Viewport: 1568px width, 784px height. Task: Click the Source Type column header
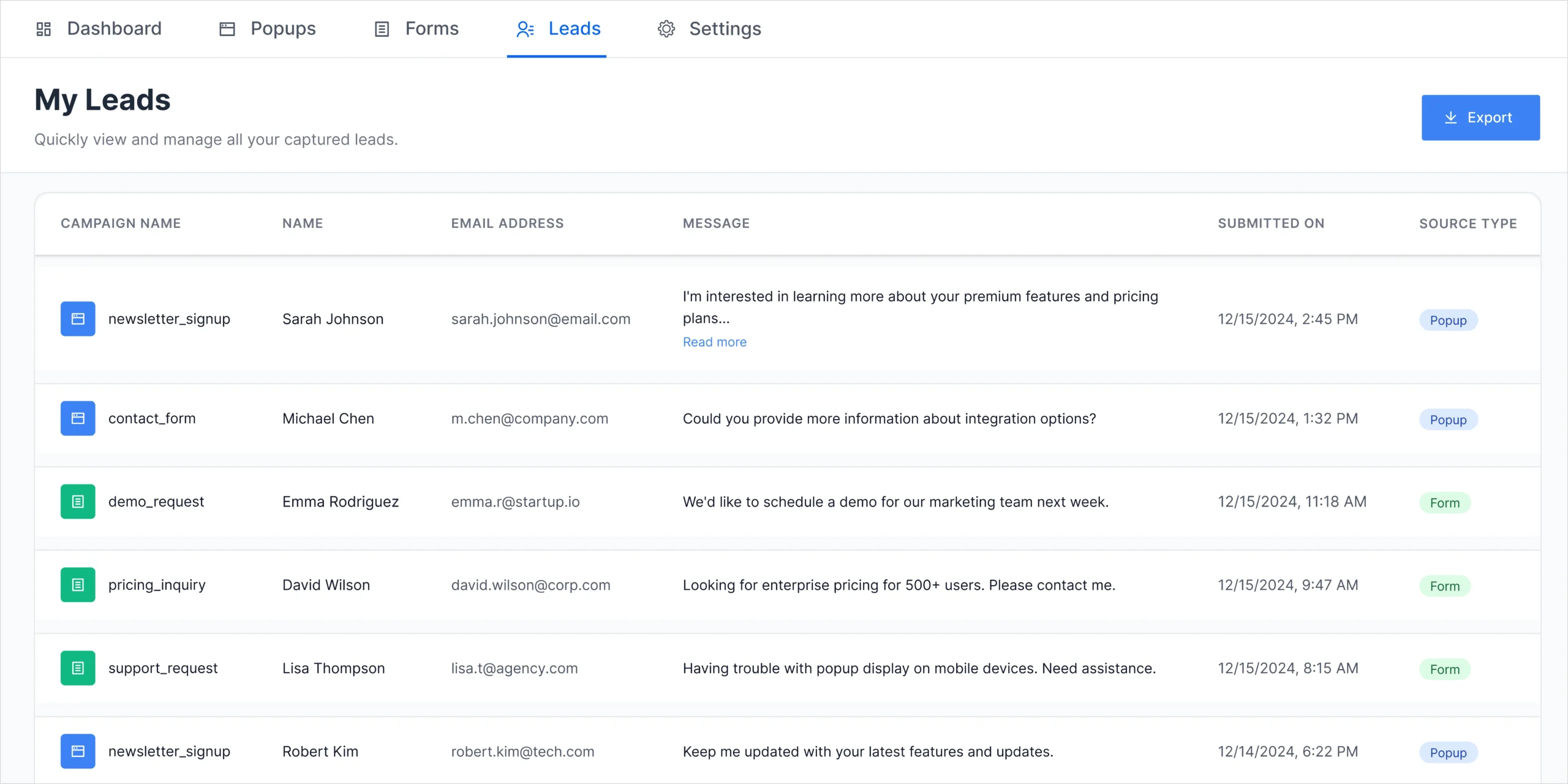1468,224
